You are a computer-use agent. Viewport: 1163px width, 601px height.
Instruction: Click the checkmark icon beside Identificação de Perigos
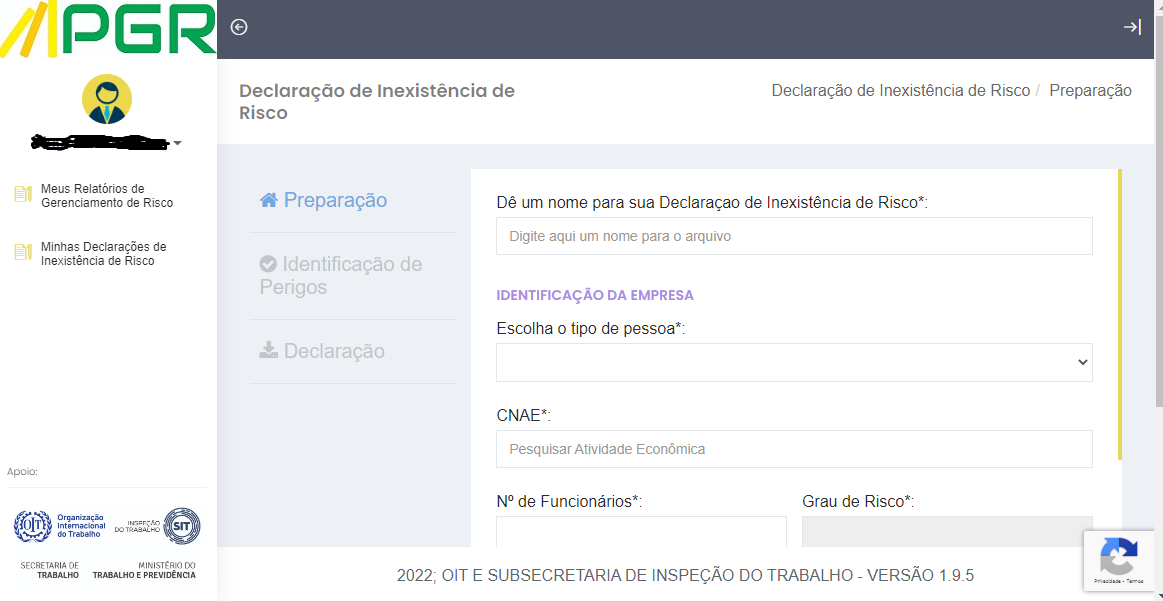[266, 263]
